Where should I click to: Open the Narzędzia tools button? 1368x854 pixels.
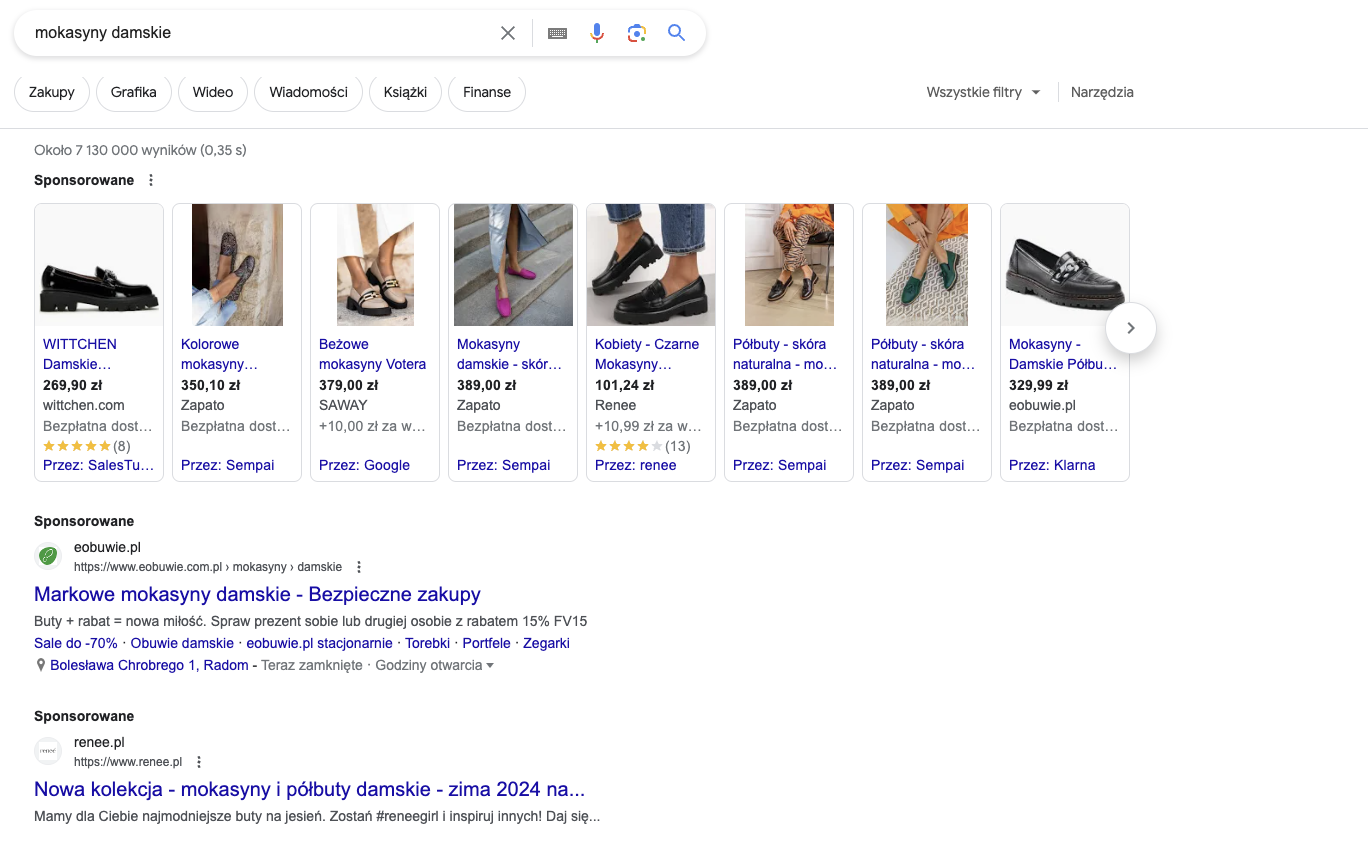click(x=1102, y=92)
